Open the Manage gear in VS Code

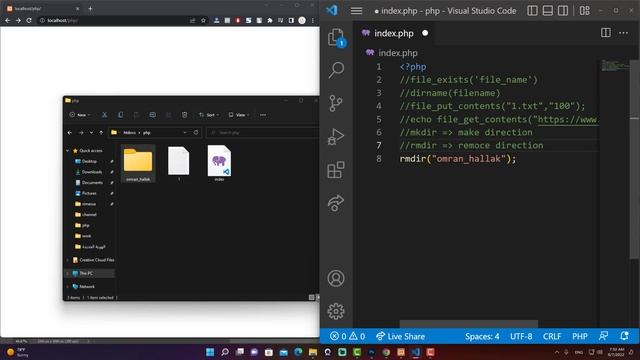[x=336, y=311]
